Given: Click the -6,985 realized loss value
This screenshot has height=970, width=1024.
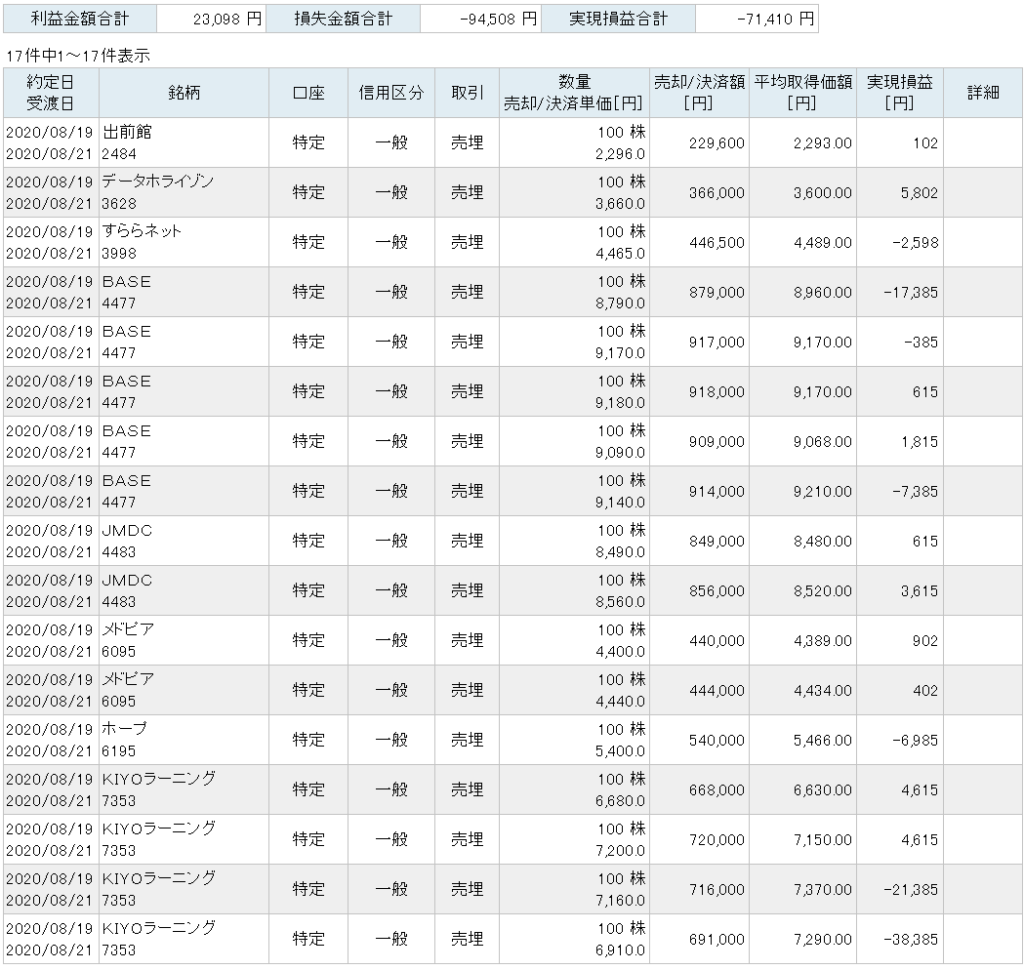Looking at the screenshot, I should click(x=915, y=740).
